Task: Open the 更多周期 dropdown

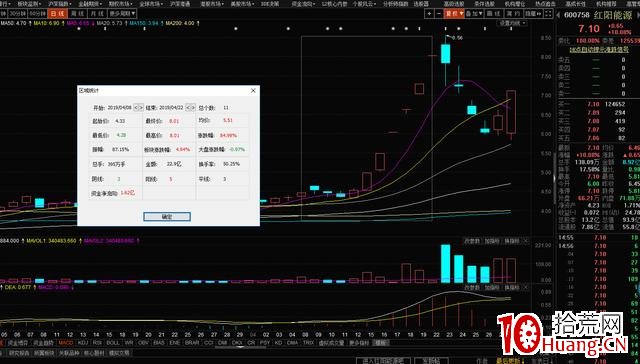Action: pos(122,13)
